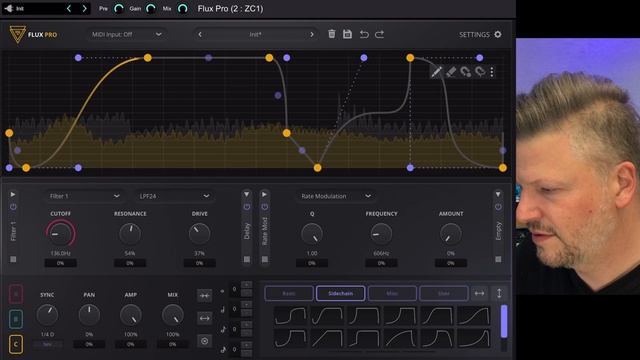Open the LPF24 filter type dropdown
Viewport: 640px width, 360px height.
[174, 196]
